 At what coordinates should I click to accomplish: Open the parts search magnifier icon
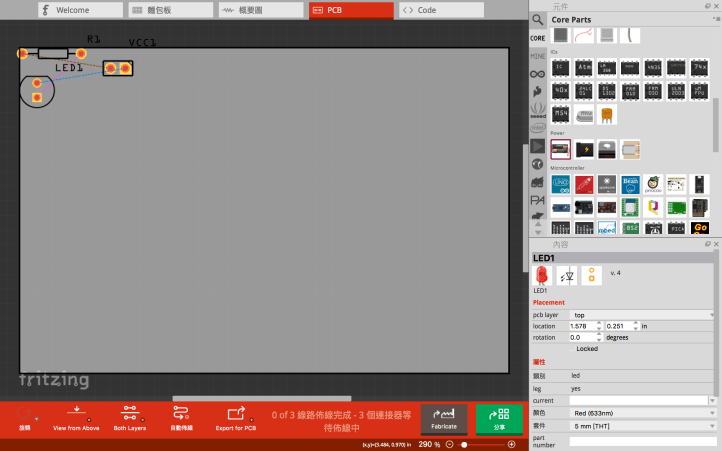[538, 19]
